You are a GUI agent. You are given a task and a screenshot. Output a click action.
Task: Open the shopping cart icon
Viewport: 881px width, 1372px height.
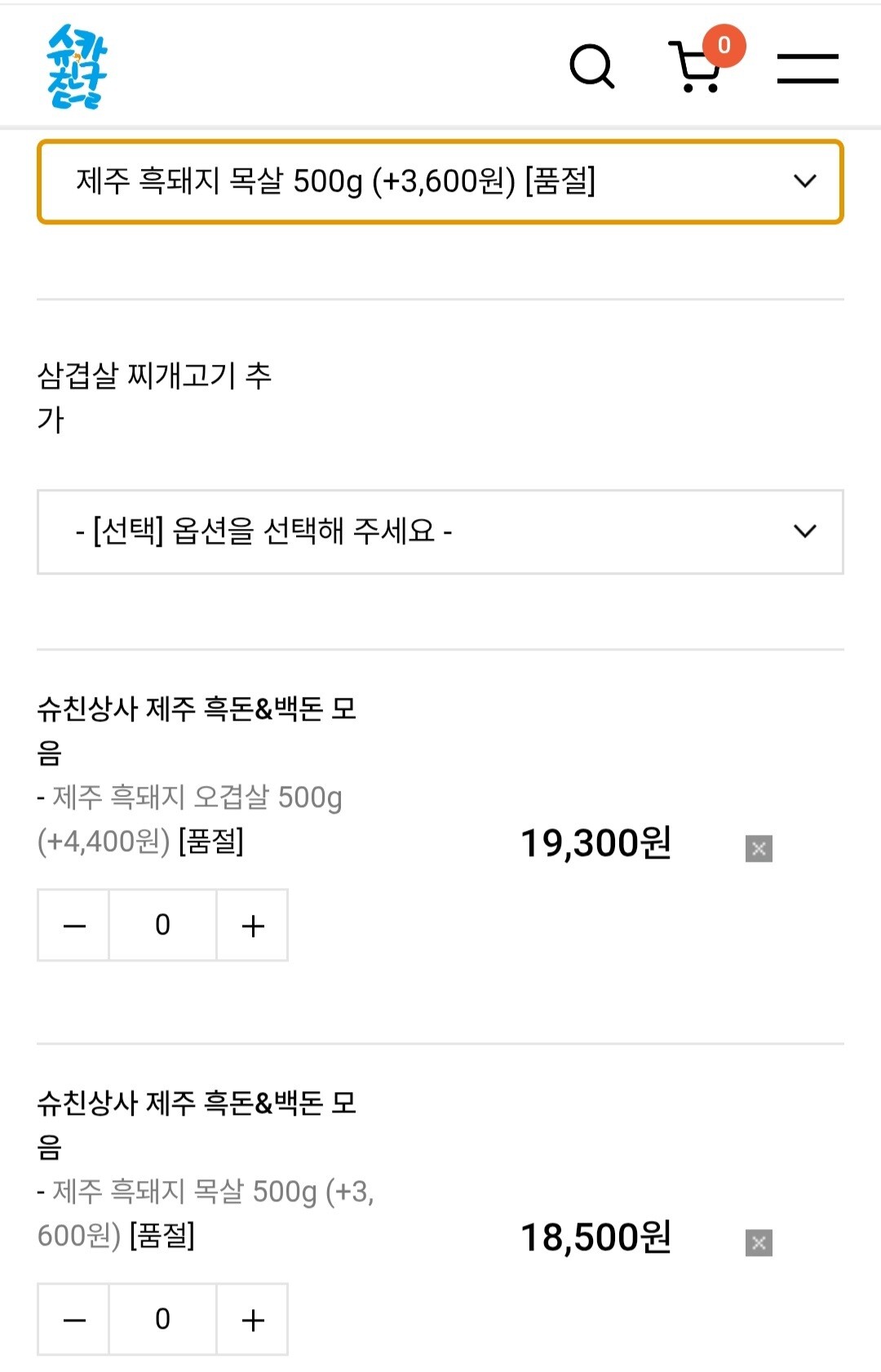pyautogui.click(x=696, y=67)
